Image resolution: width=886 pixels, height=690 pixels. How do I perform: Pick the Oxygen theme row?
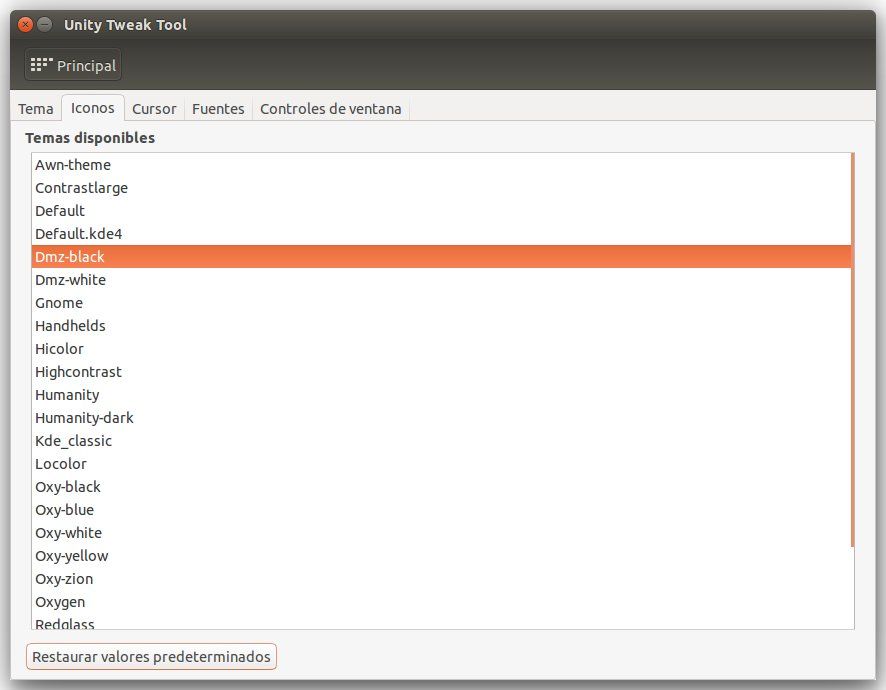coord(441,602)
